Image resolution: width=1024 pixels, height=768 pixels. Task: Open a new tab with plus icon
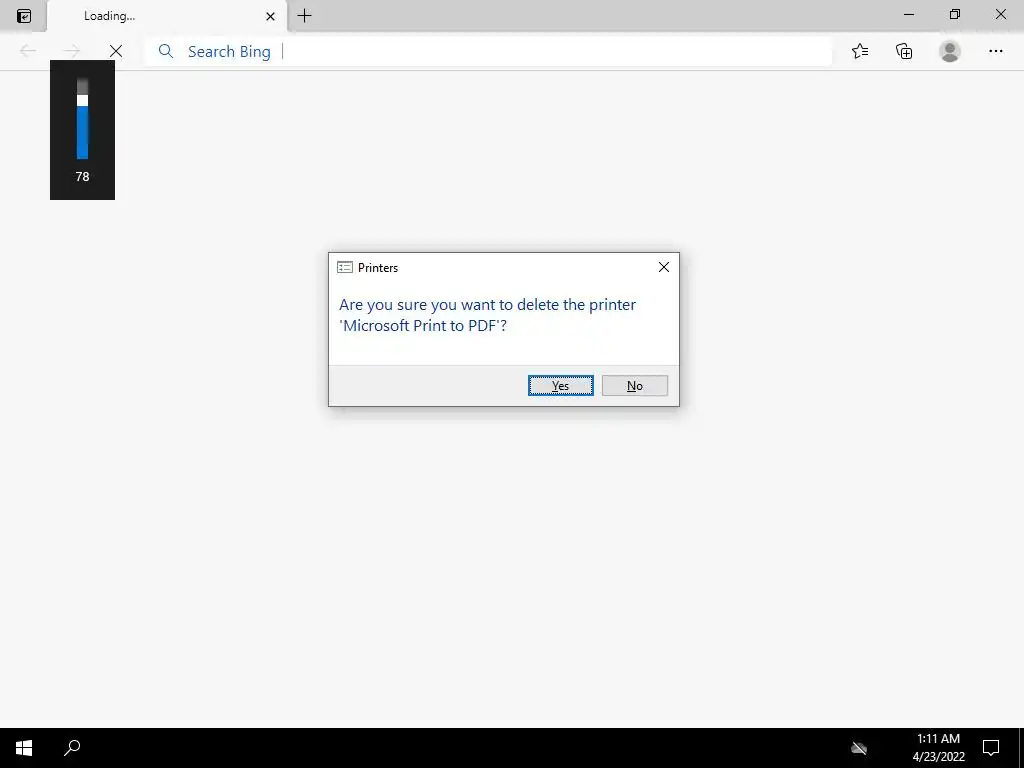click(x=304, y=16)
